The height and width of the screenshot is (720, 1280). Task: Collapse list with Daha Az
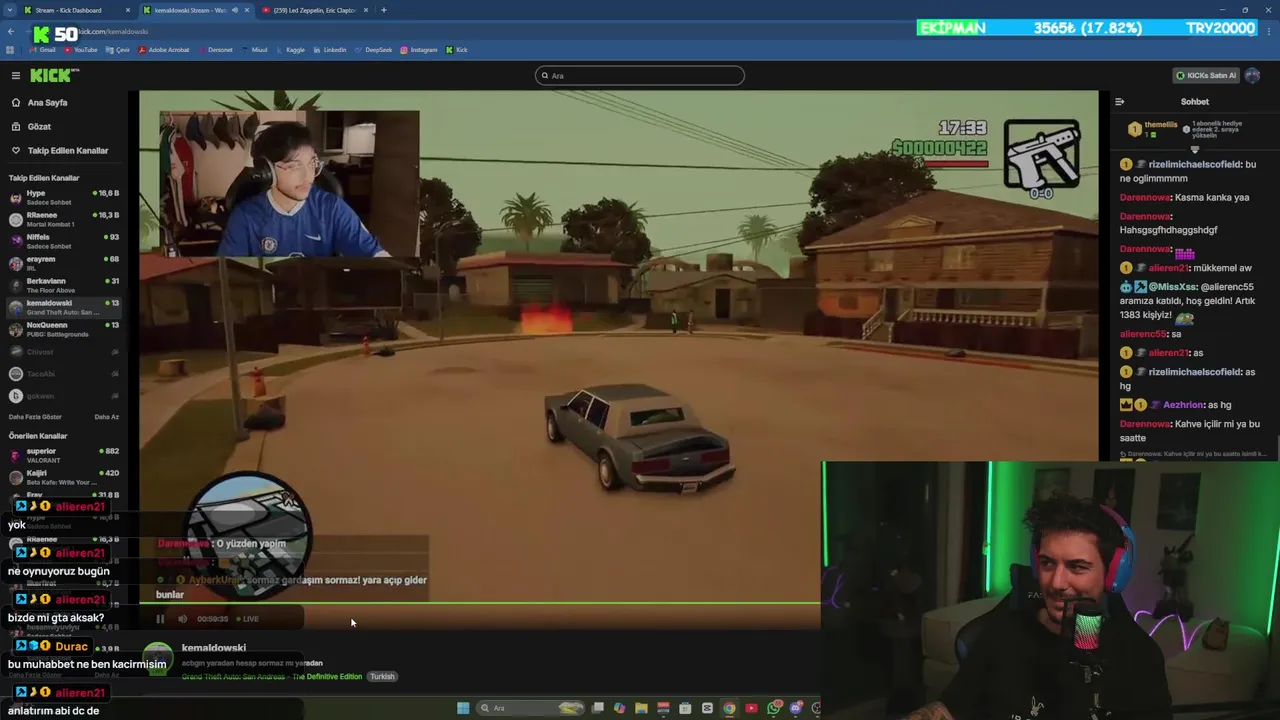coord(106,417)
